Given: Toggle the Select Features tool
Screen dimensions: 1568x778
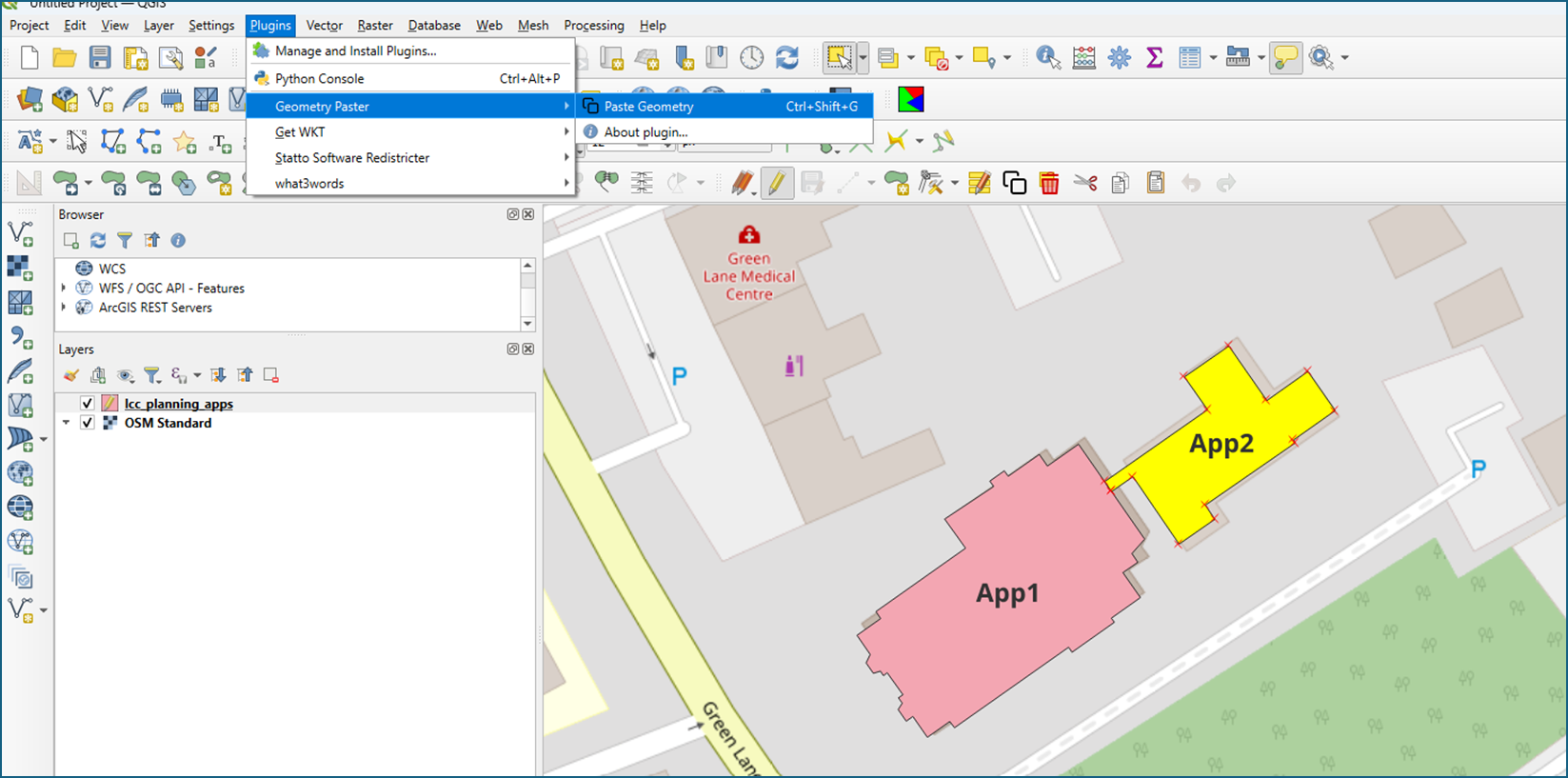Looking at the screenshot, I should click(839, 58).
